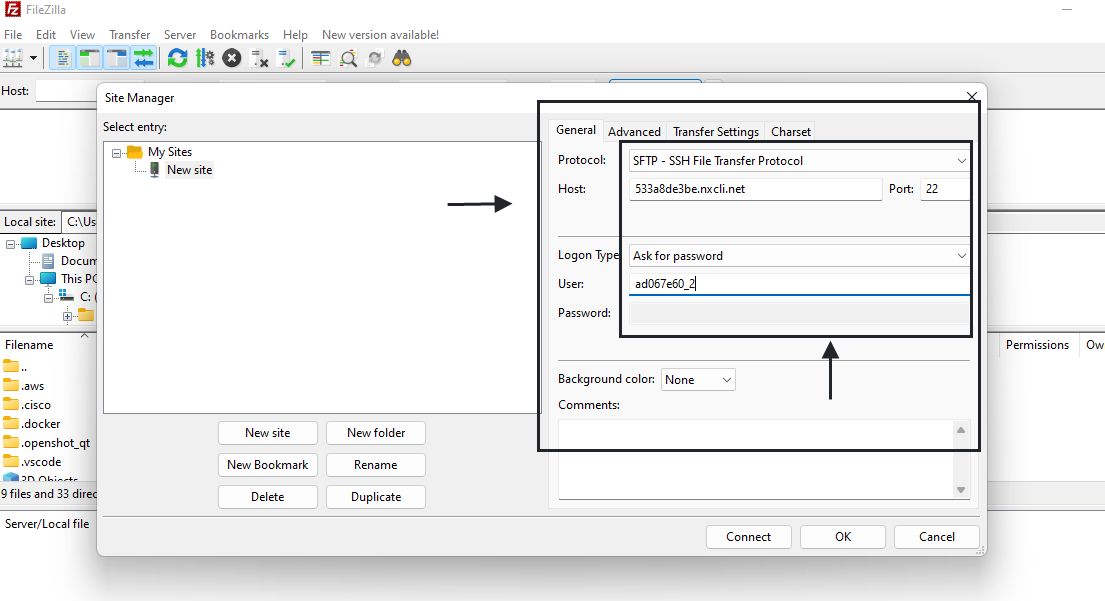Open the colored-rows directory listing filter icon
The height and width of the screenshot is (601, 1105).
tap(321, 58)
